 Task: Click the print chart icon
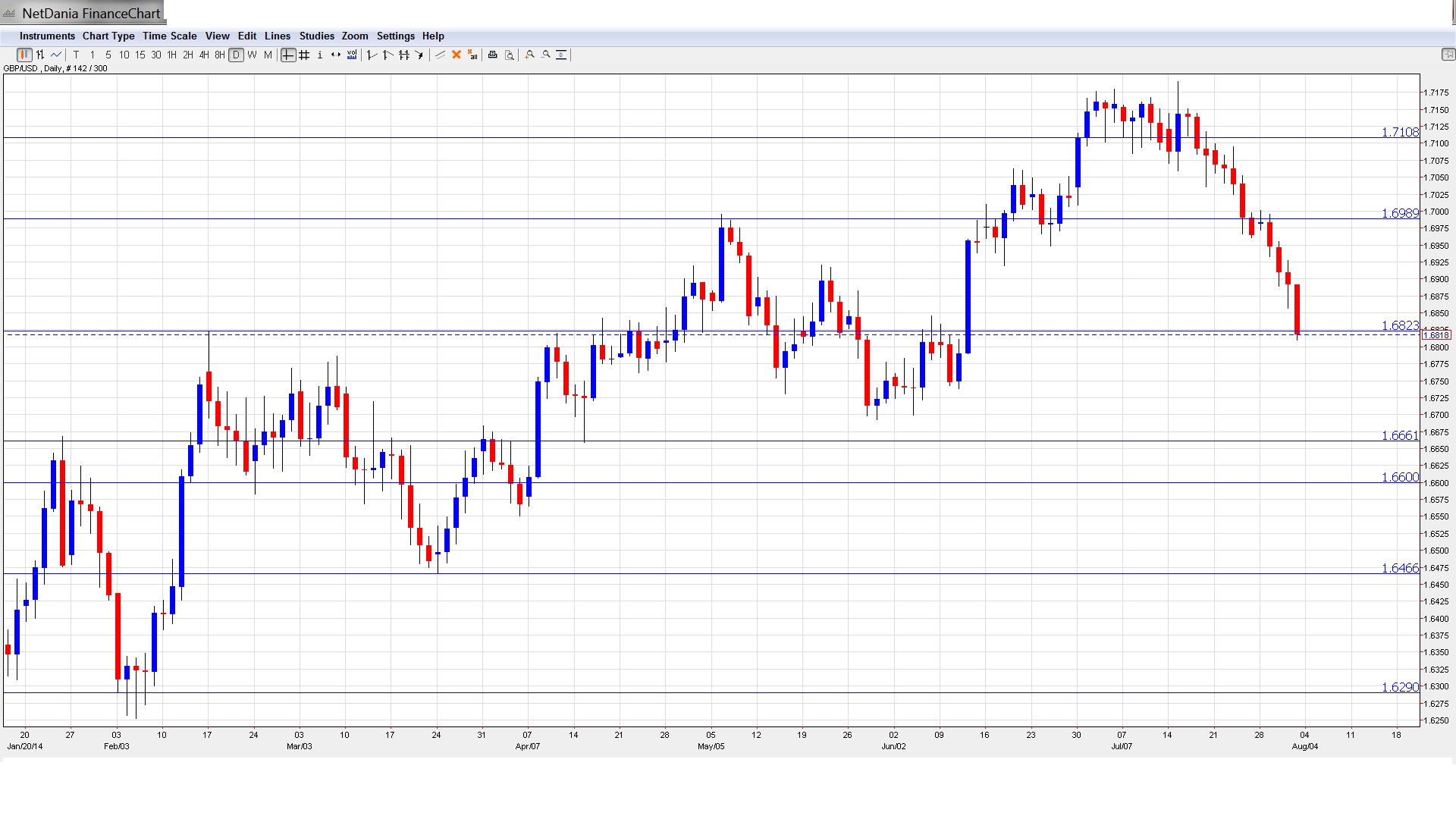click(493, 55)
